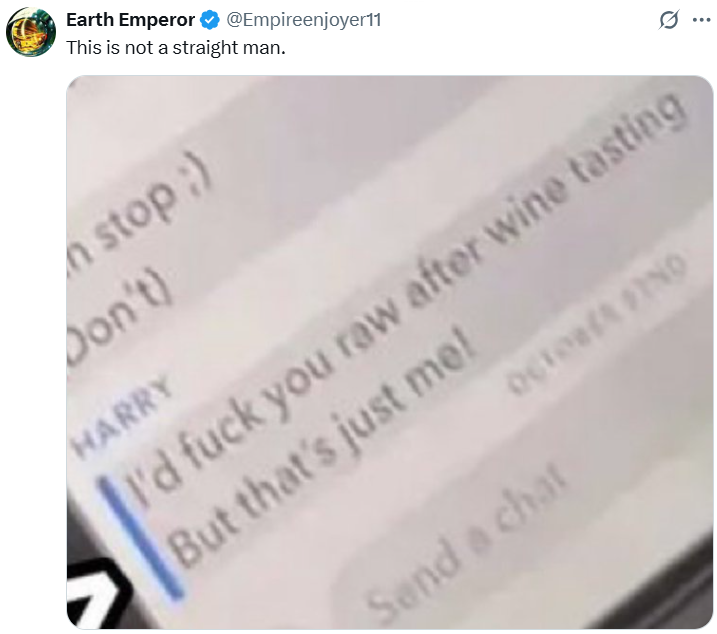Open Earth Emperor's profile avatar

31,32
